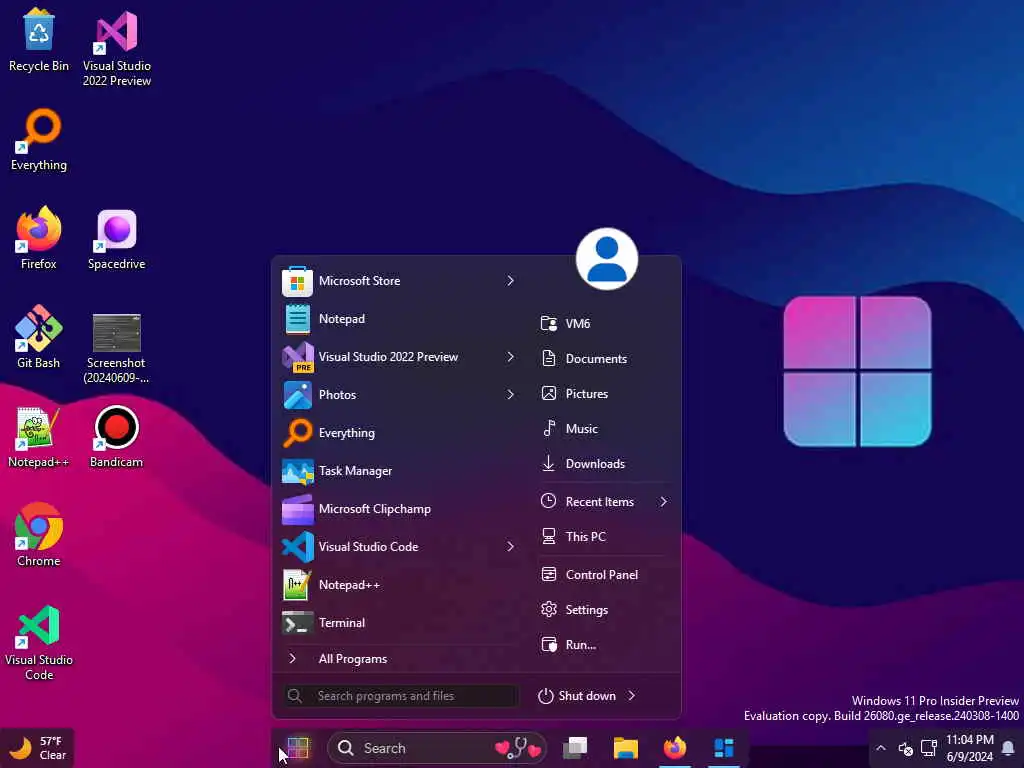Click the Shut down button
The width and height of the screenshot is (1024, 768).
(x=577, y=696)
